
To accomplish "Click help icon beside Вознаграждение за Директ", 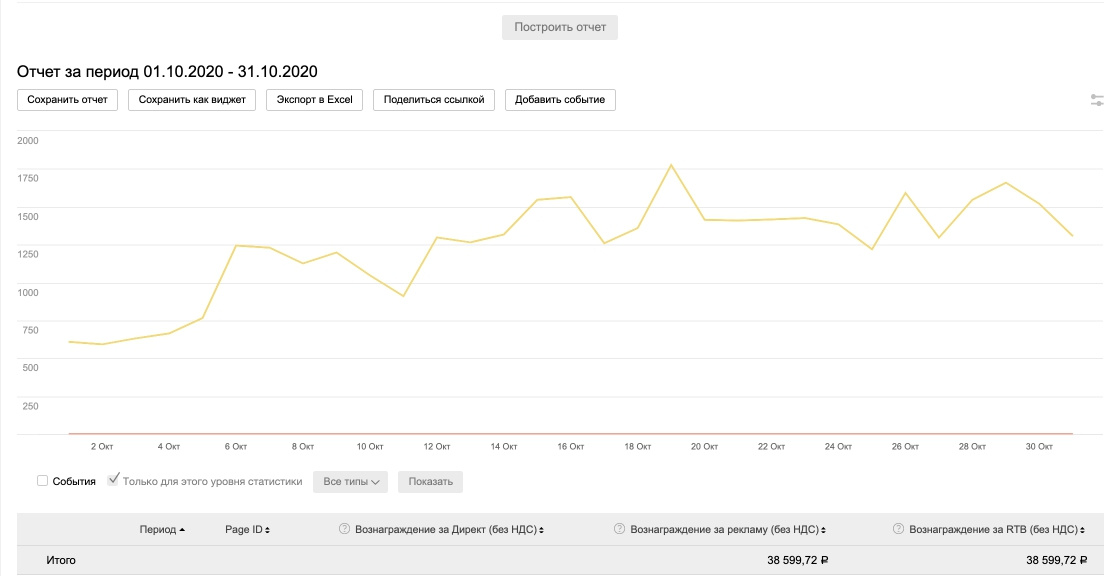I will coord(345,529).
